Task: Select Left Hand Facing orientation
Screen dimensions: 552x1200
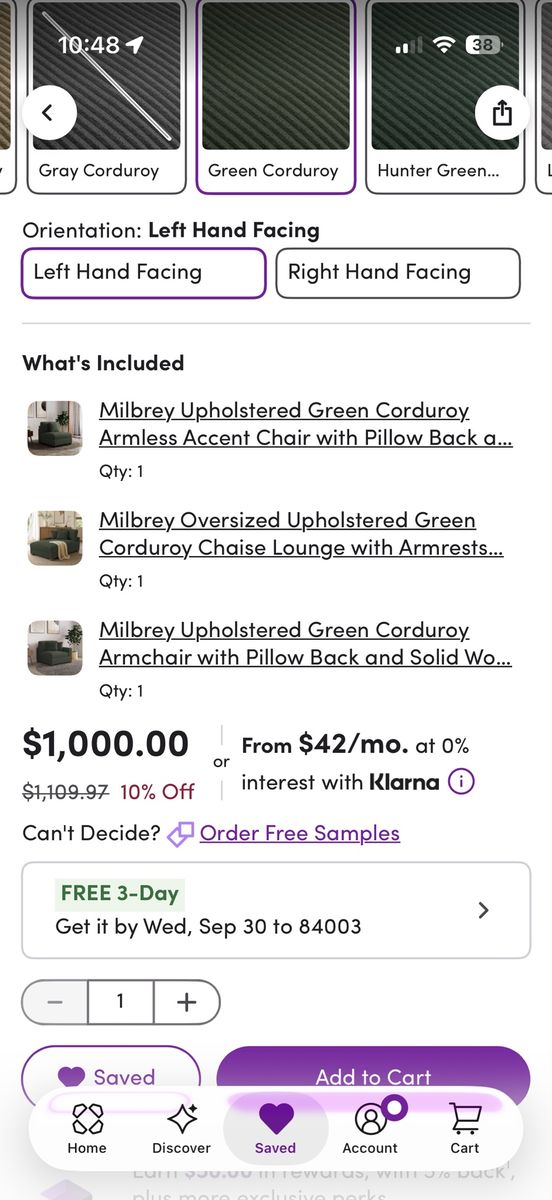Action: (x=144, y=273)
